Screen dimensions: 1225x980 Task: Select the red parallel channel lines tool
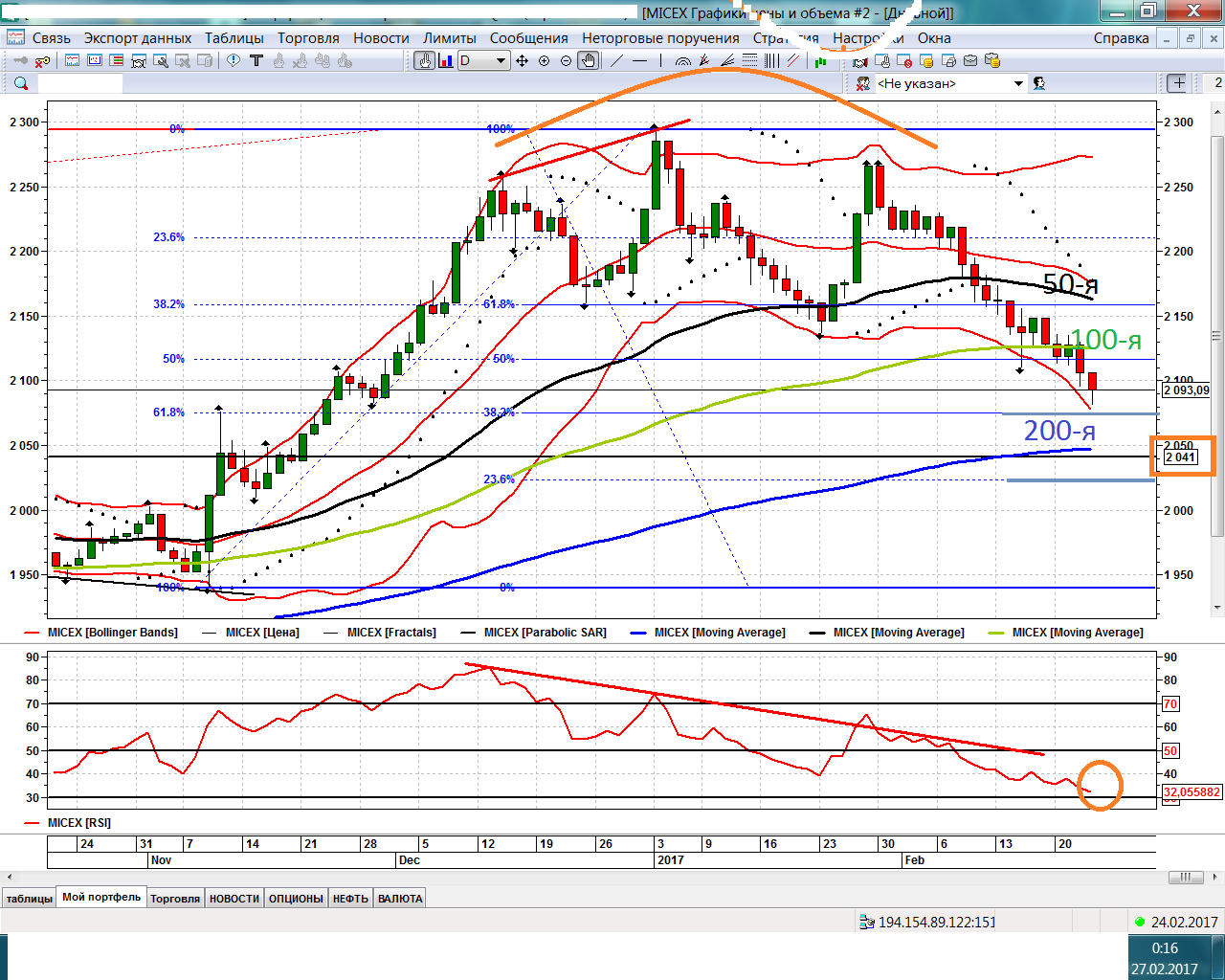pos(793,60)
